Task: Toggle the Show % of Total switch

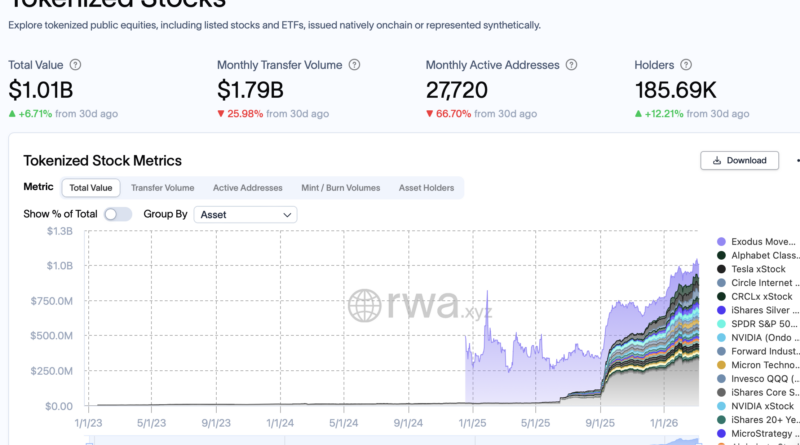Action: point(117,214)
